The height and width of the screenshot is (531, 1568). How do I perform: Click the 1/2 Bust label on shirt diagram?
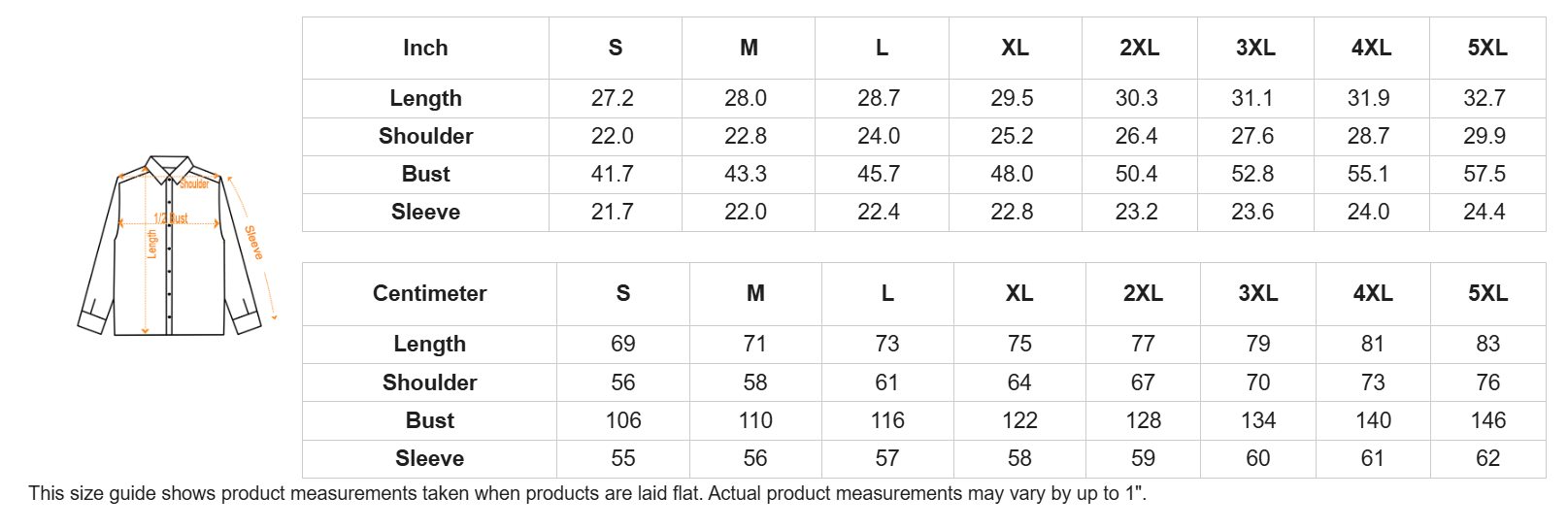171,218
